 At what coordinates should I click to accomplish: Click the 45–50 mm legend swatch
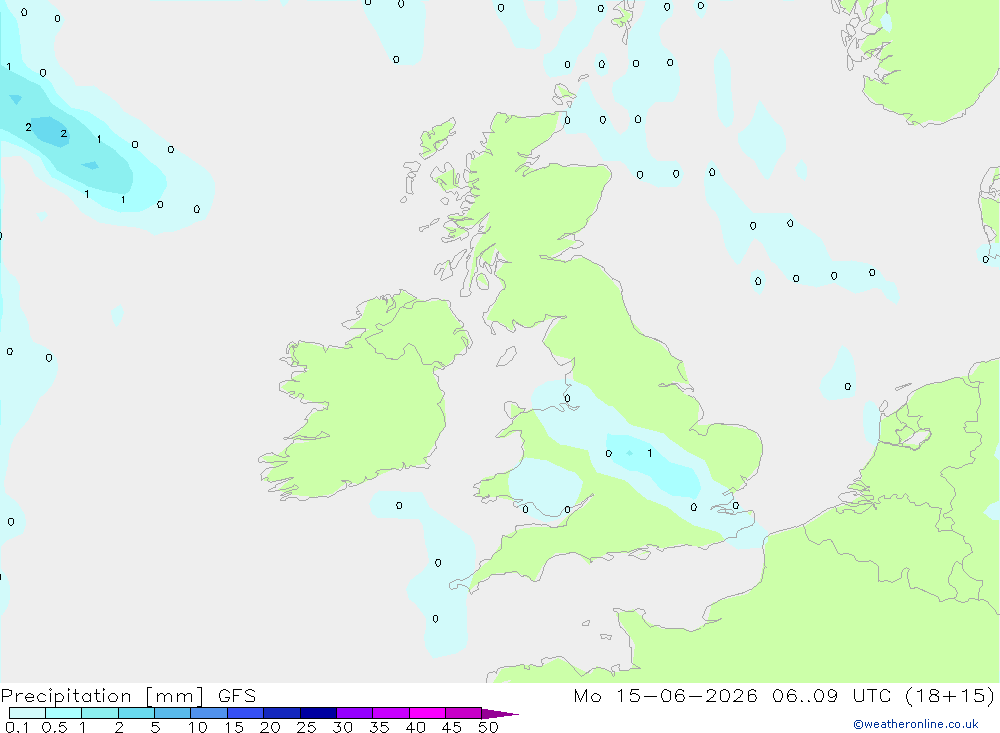click(x=464, y=713)
